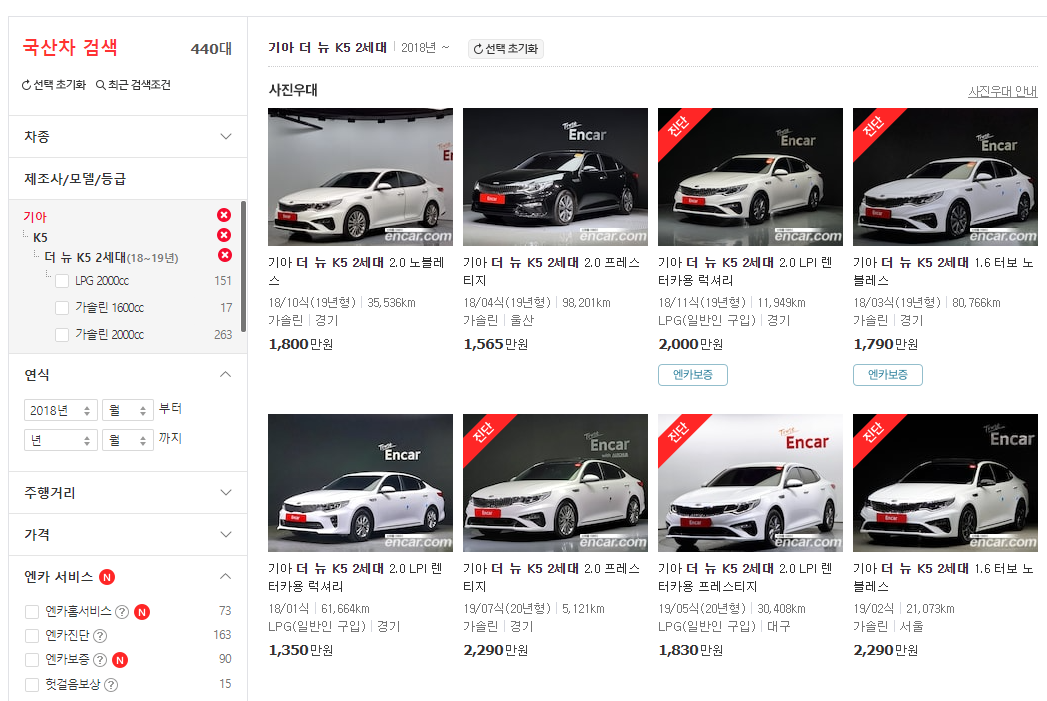Open the 2018년 start year dropdown
Image resolution: width=1047 pixels, height=701 pixels.
(x=61, y=410)
